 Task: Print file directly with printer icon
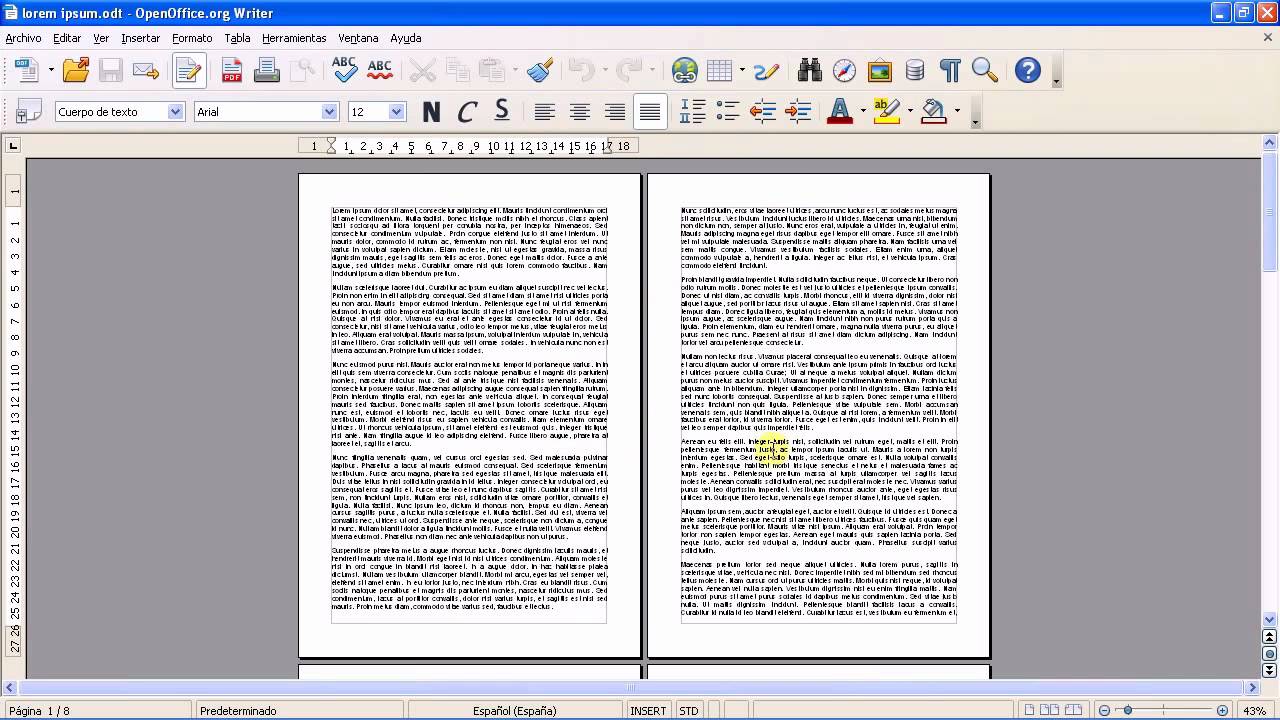click(267, 71)
